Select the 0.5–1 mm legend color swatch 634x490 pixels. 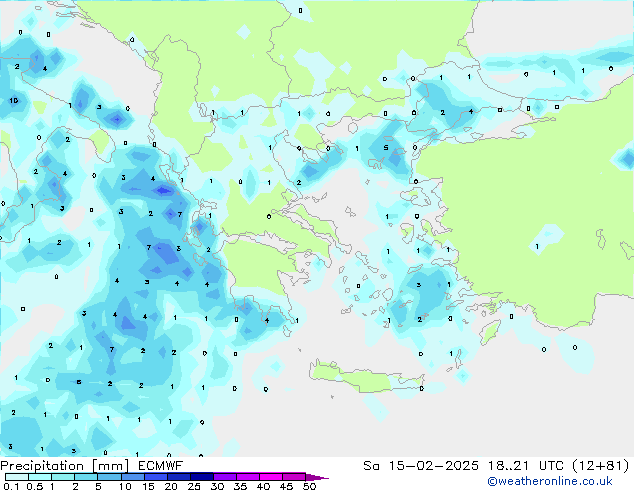(x=40, y=477)
